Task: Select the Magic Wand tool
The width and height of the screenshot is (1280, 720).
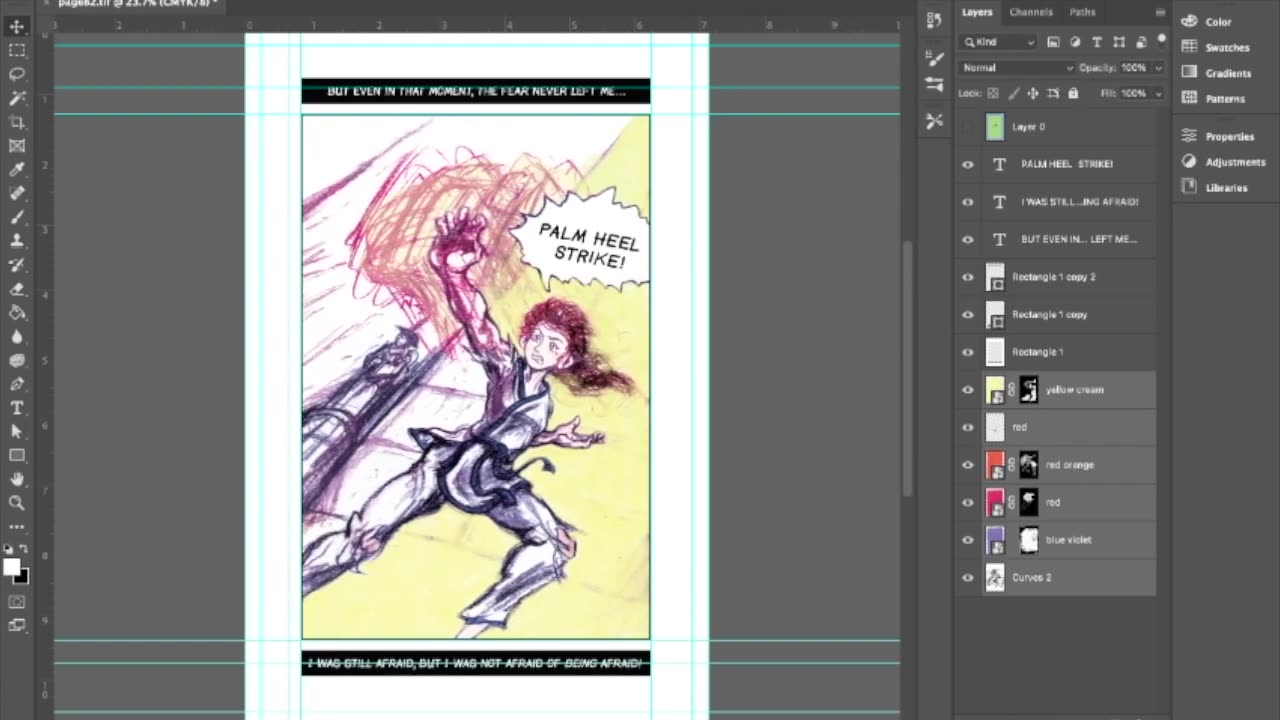Action: 17,98
